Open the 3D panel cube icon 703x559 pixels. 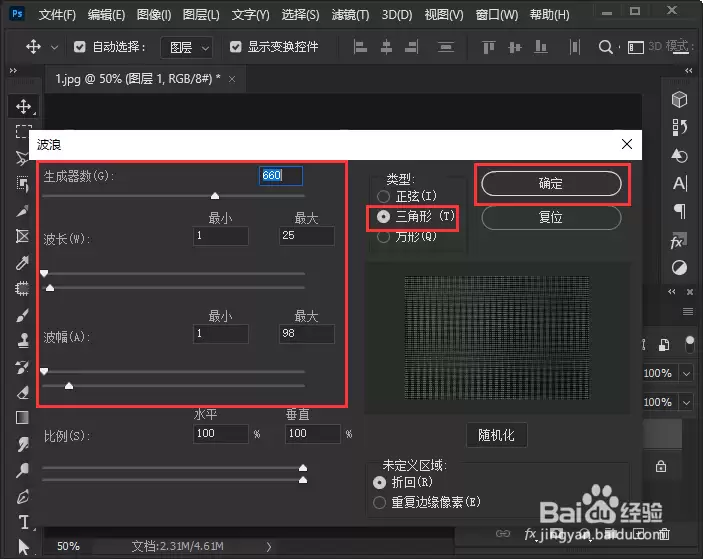tap(679, 99)
